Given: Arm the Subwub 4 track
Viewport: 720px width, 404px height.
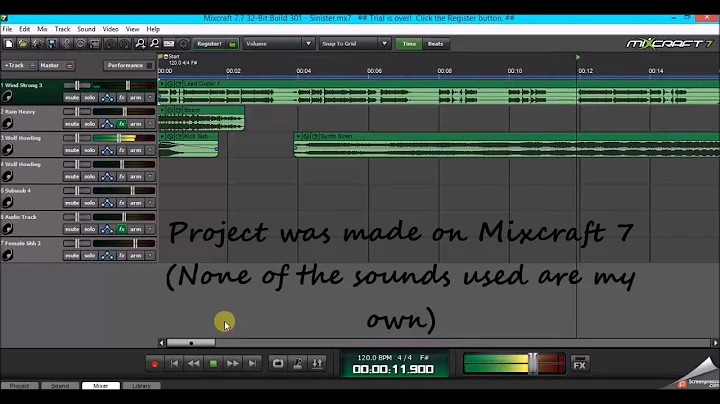Looking at the screenshot, I should (x=135, y=202).
